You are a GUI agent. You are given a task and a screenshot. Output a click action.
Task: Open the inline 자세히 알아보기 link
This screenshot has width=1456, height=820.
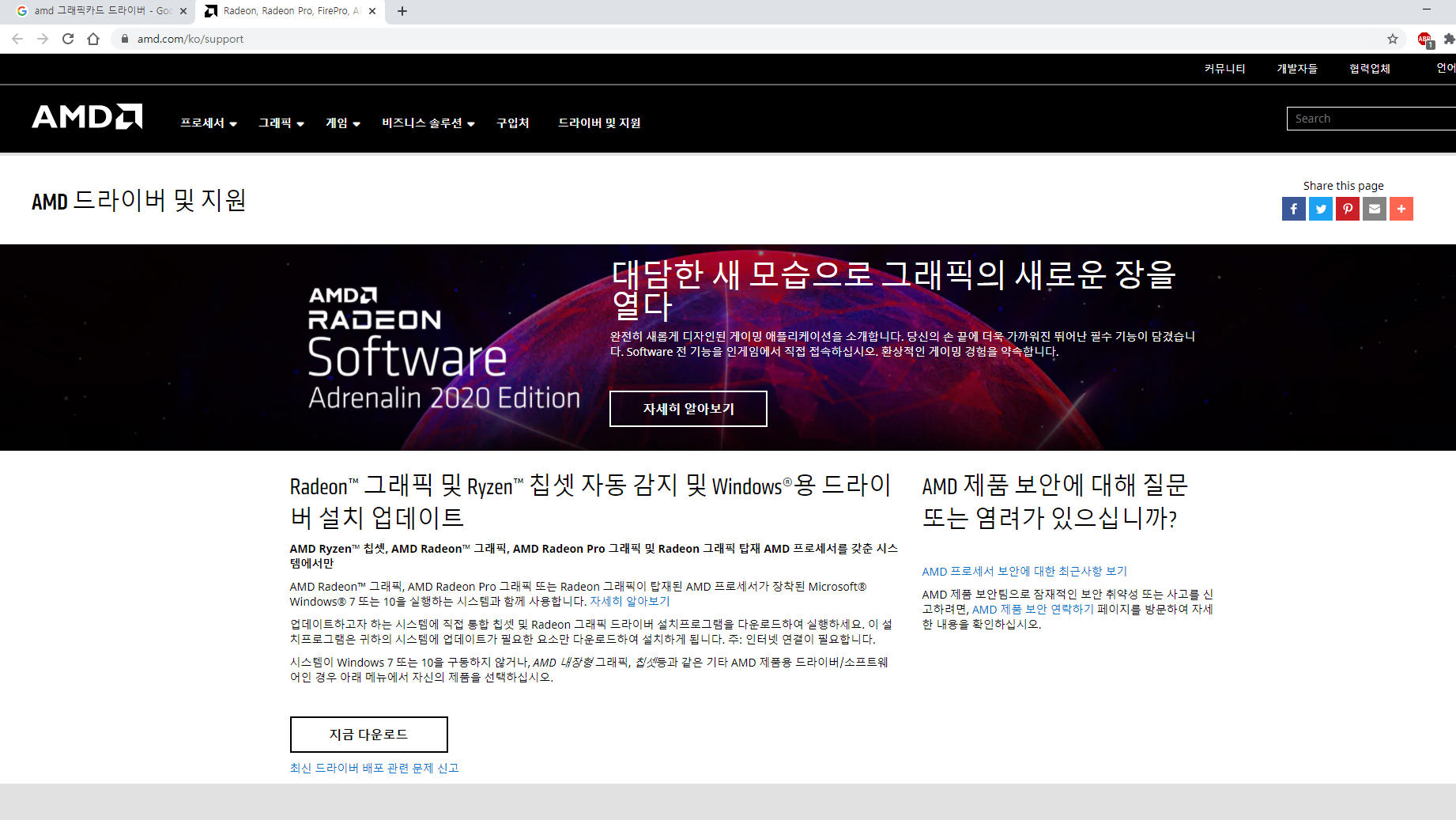coord(630,601)
